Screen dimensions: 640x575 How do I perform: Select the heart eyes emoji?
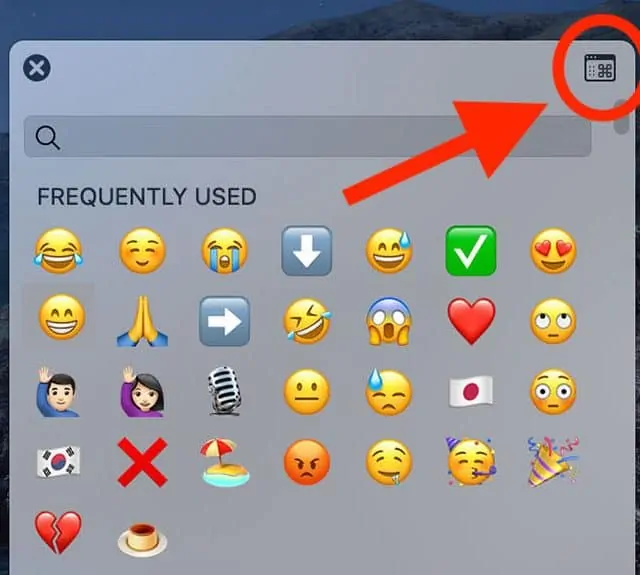[x=553, y=251]
